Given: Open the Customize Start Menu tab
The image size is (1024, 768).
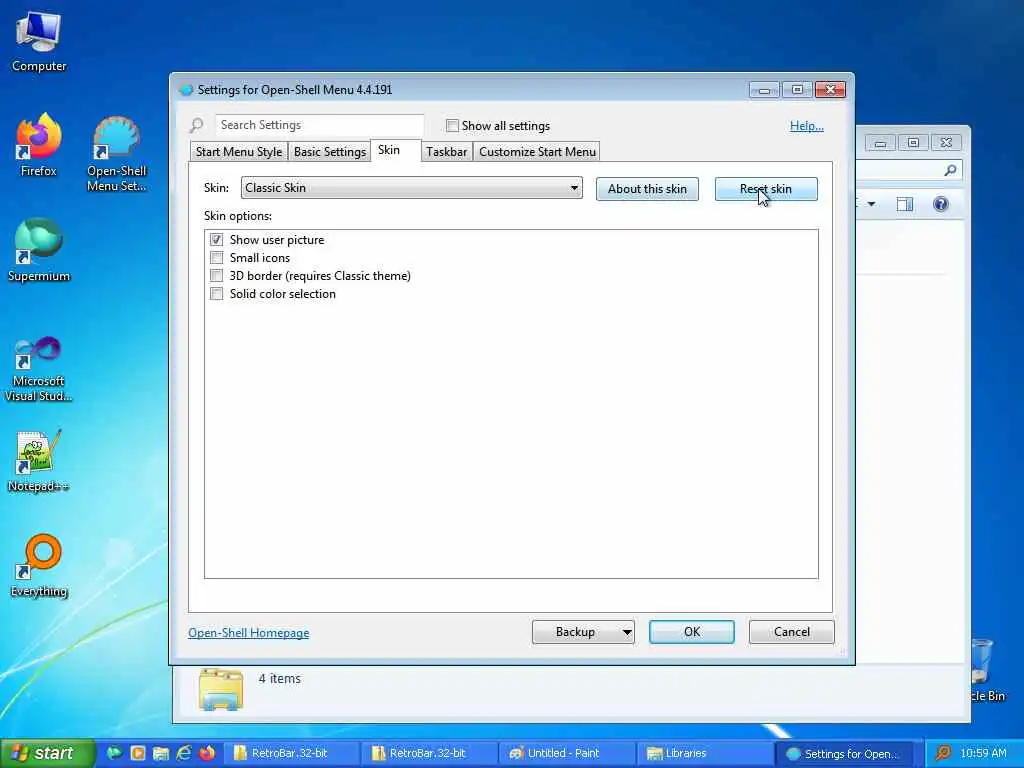Looking at the screenshot, I should [x=537, y=152].
